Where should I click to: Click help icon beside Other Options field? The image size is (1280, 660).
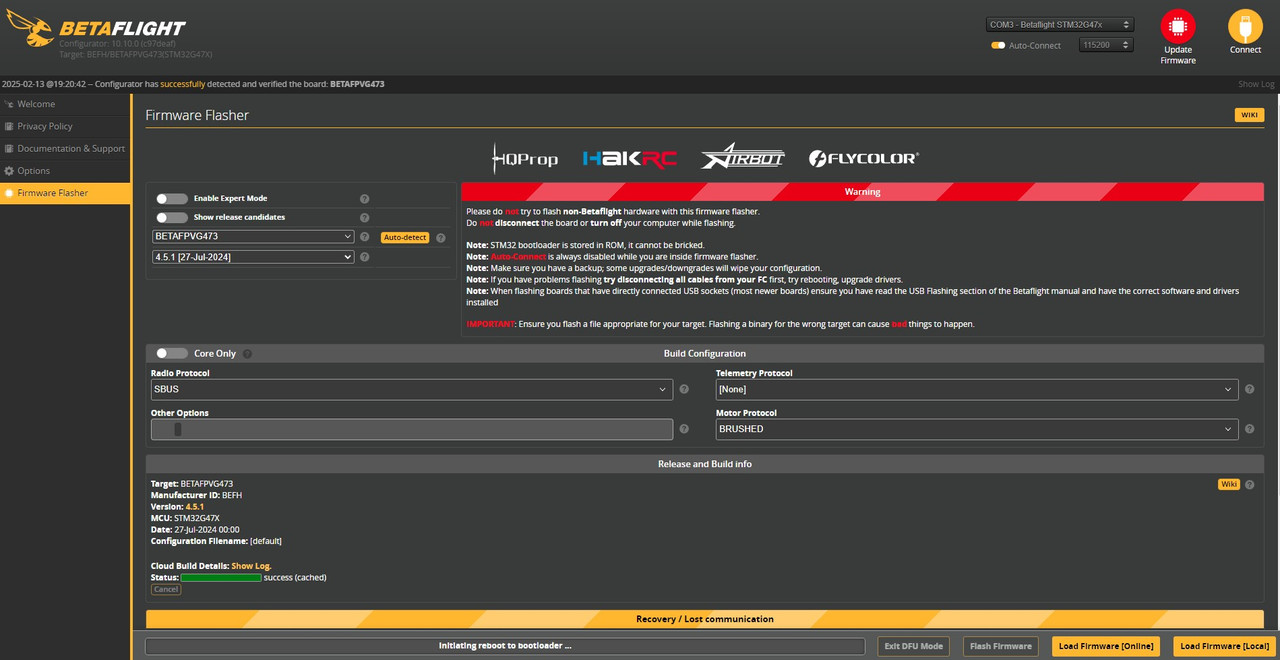[x=684, y=429]
